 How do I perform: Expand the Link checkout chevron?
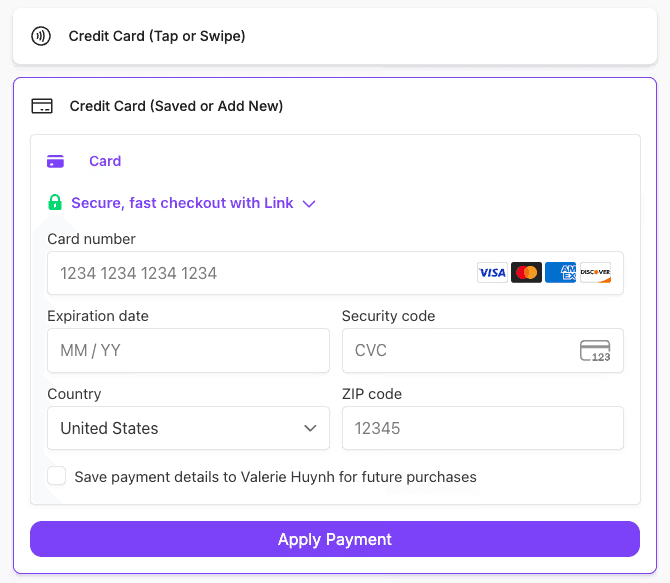click(x=309, y=204)
